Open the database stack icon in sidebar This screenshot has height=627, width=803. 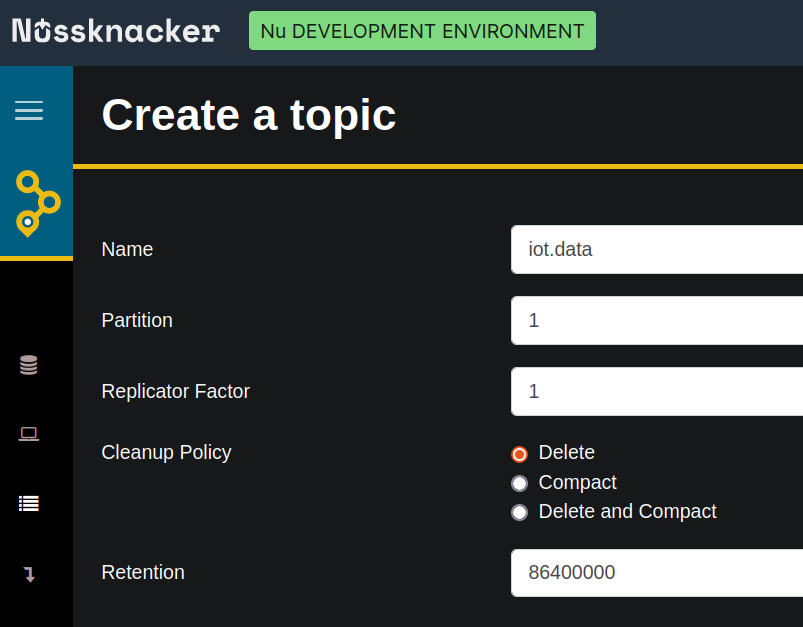pyautogui.click(x=29, y=365)
